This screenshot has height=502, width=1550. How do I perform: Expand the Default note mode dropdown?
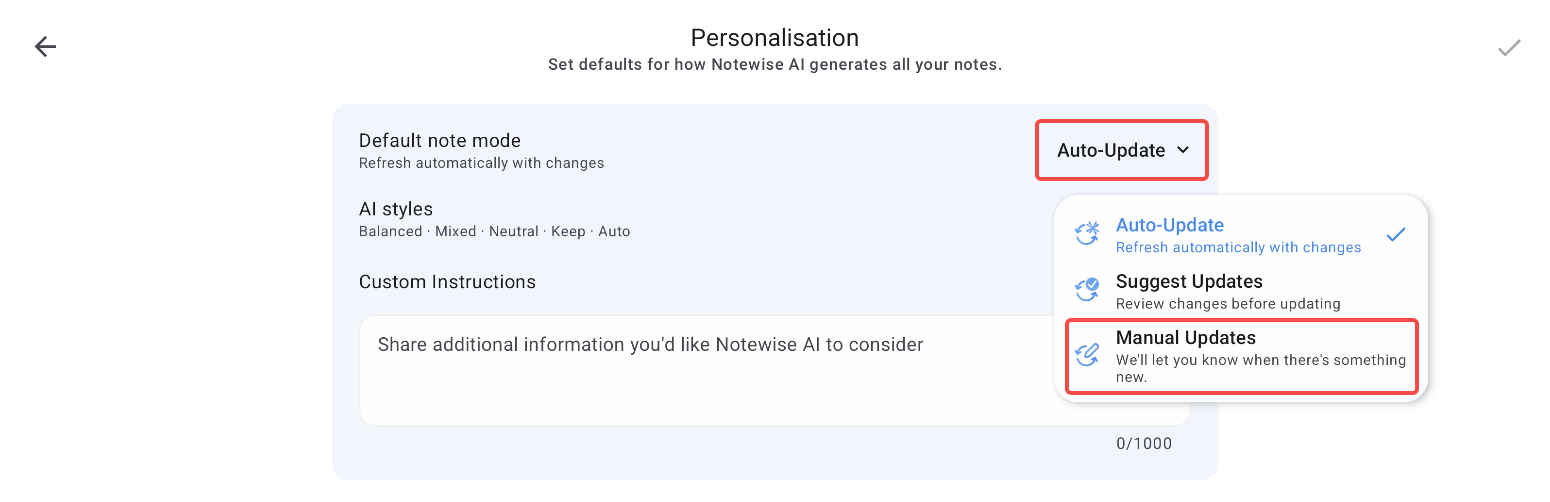click(x=1122, y=150)
